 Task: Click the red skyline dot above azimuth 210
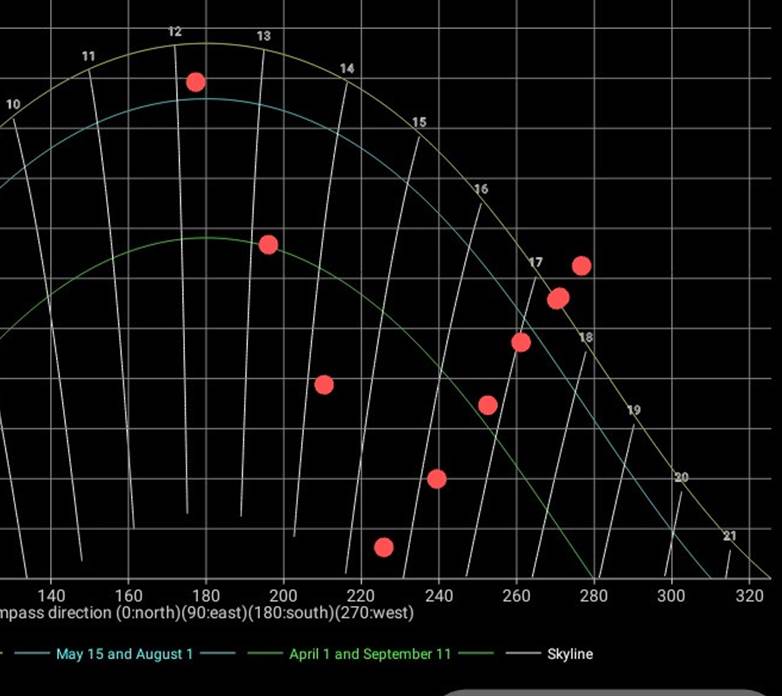[323, 385]
